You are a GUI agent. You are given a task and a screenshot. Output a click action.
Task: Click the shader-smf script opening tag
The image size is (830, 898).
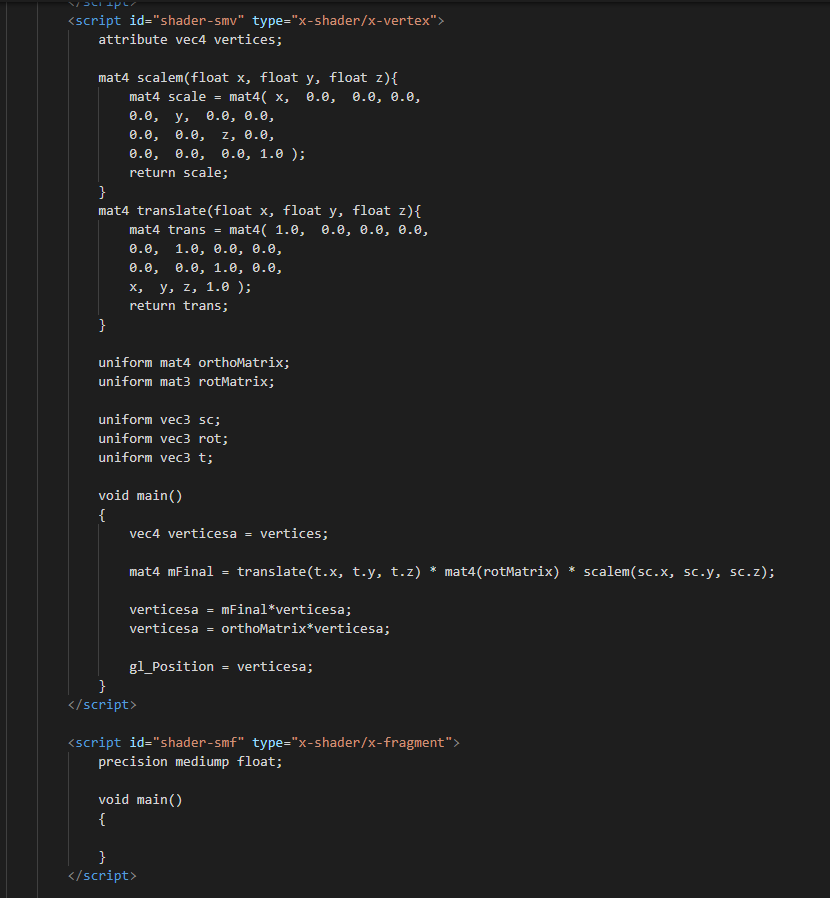pos(263,743)
